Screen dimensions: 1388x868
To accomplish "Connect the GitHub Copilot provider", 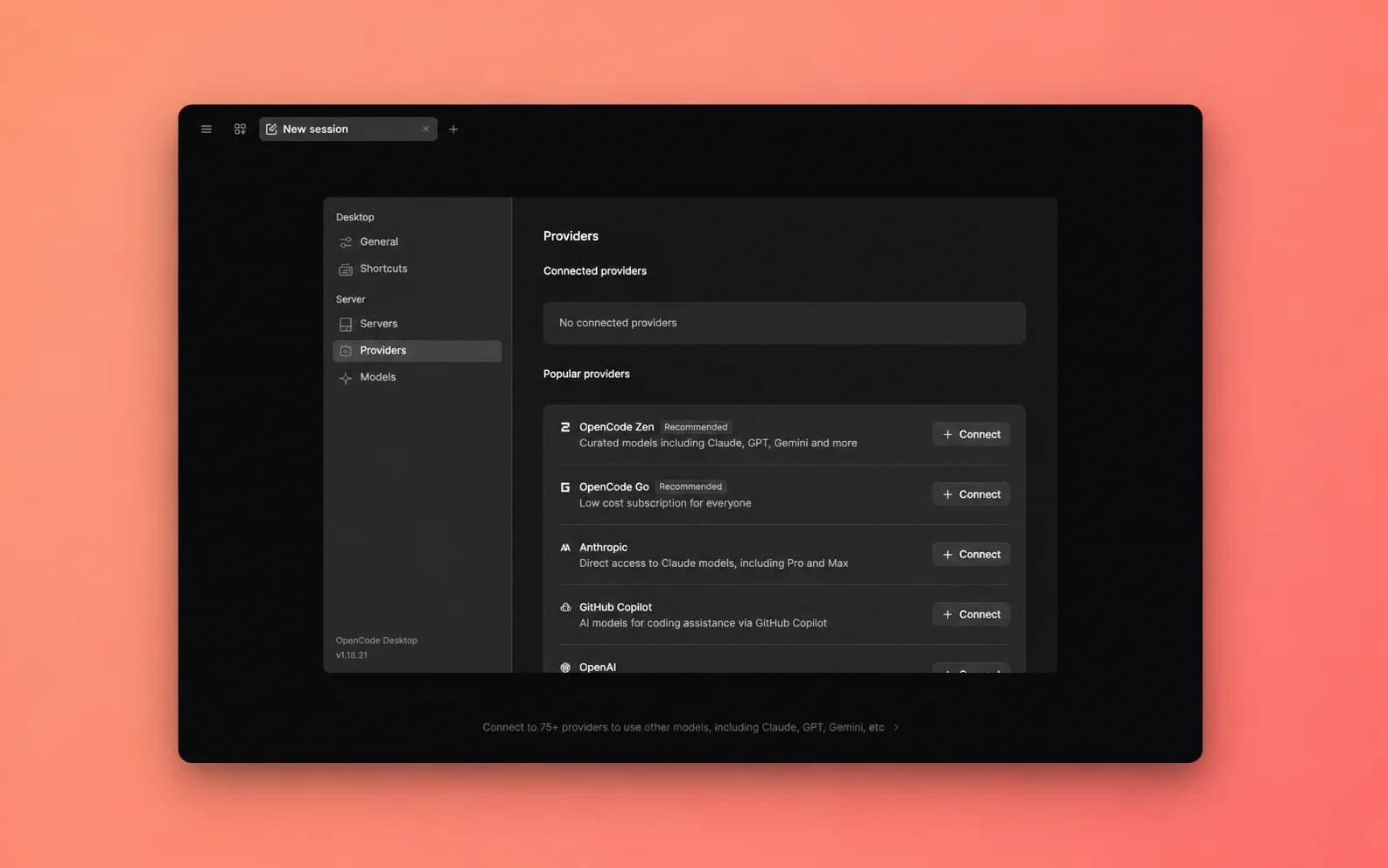I will pos(971,614).
